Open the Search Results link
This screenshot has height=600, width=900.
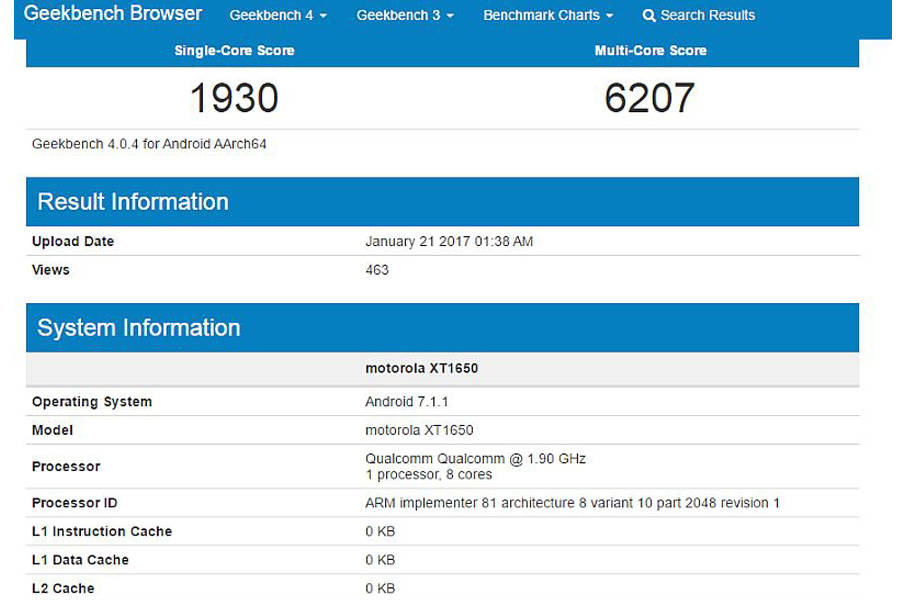(x=707, y=16)
